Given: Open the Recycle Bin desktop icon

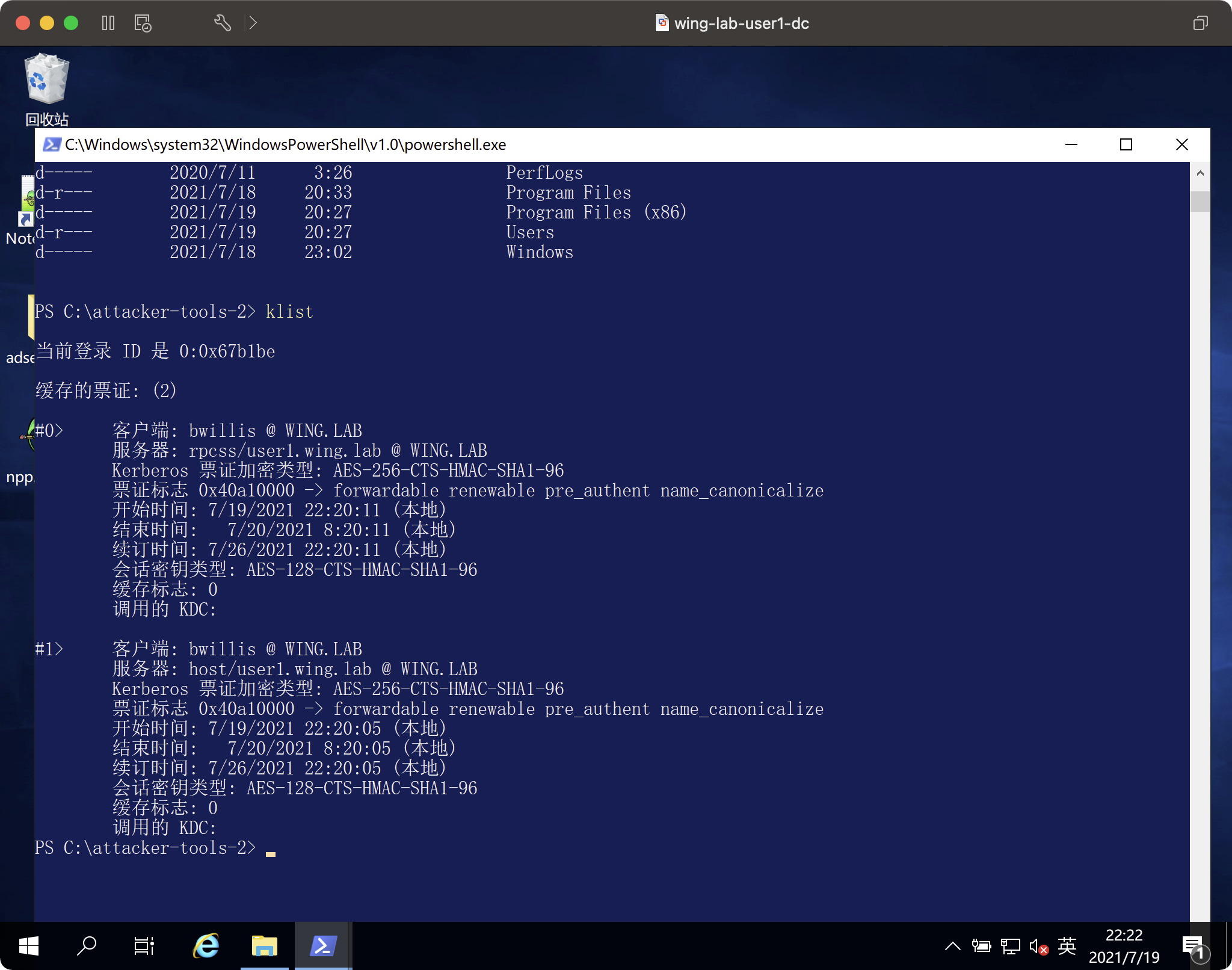Looking at the screenshot, I should pyautogui.click(x=47, y=90).
